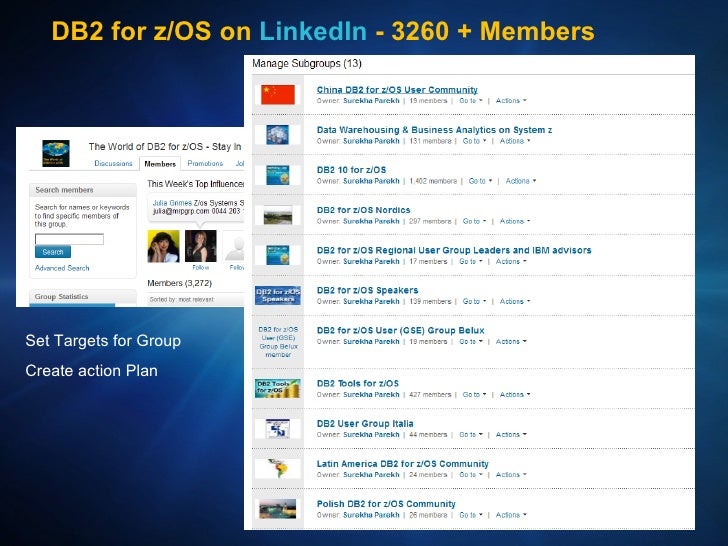728x546 pixels.
Task: Click the '427 members' count text
Action: 430,395
